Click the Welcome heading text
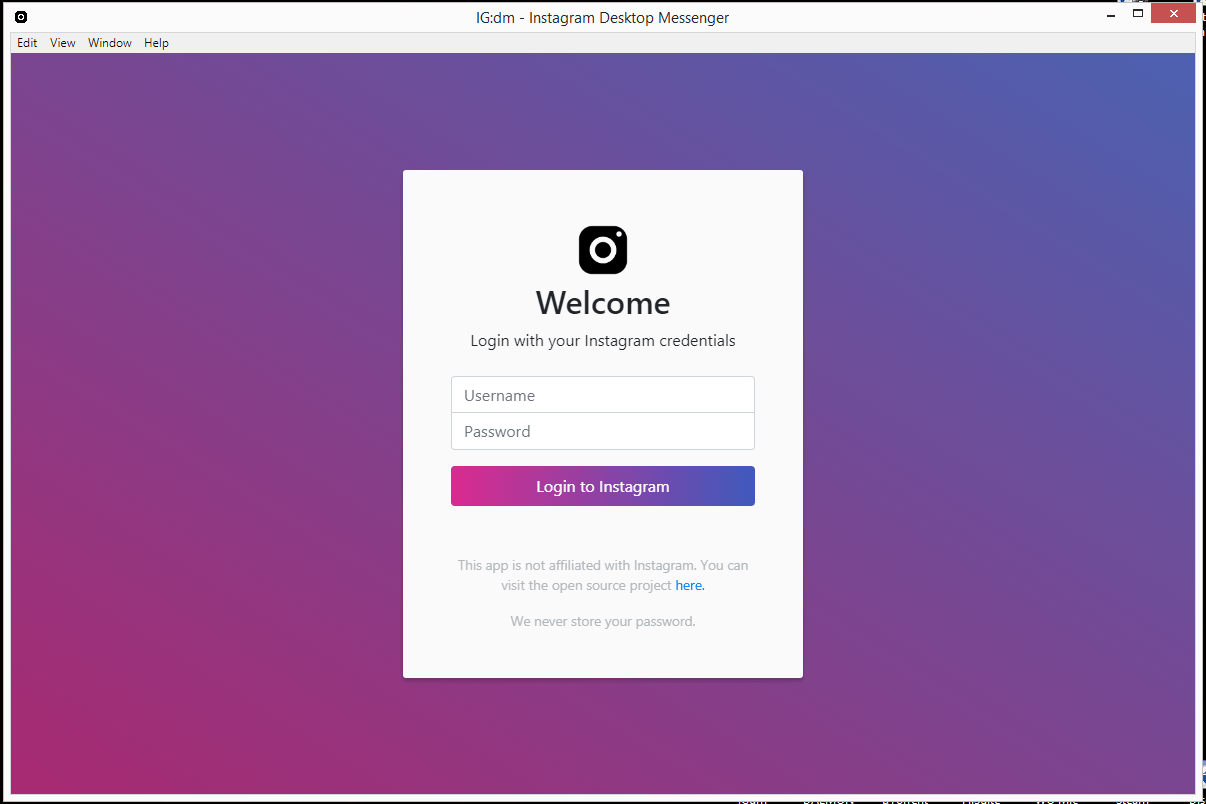1206x804 pixels. 603,303
